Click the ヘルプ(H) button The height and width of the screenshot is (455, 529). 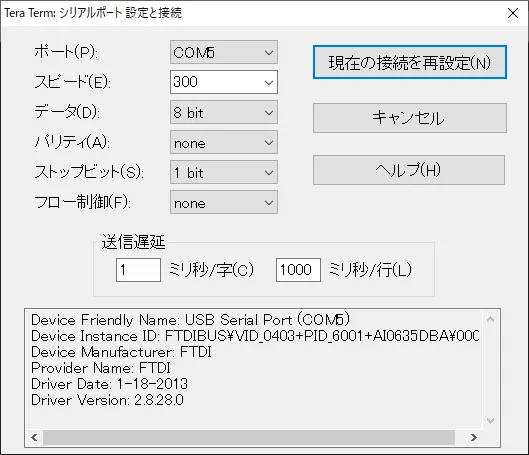[409, 170]
